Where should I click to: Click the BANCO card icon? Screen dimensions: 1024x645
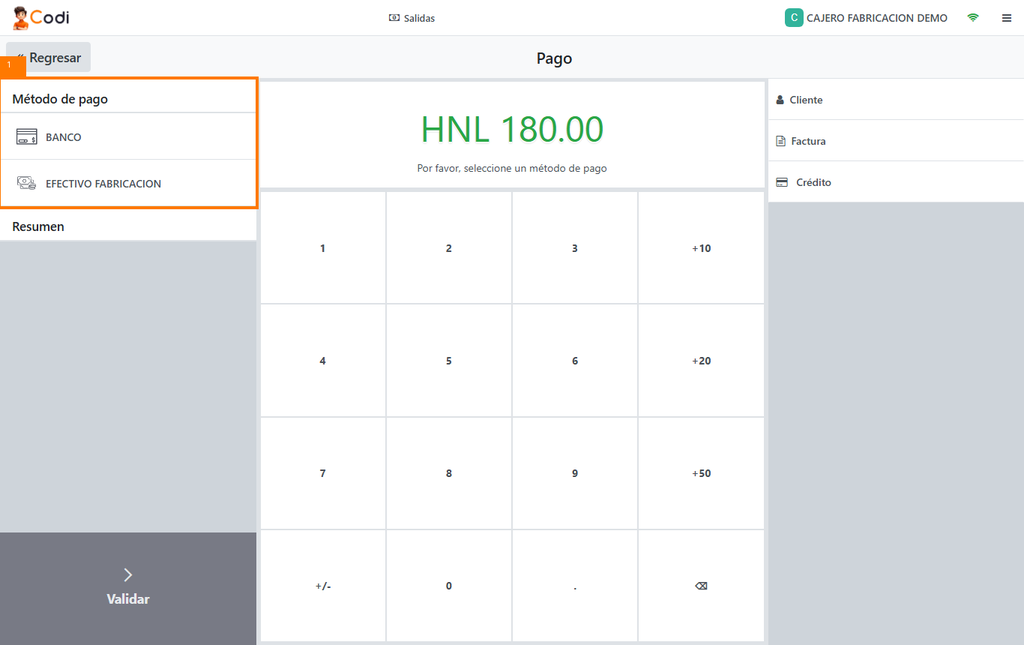coord(27,136)
